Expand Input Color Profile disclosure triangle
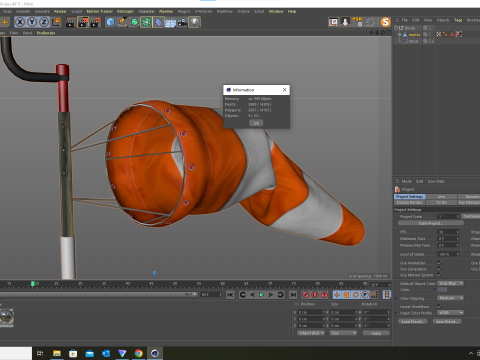 tap(396, 313)
